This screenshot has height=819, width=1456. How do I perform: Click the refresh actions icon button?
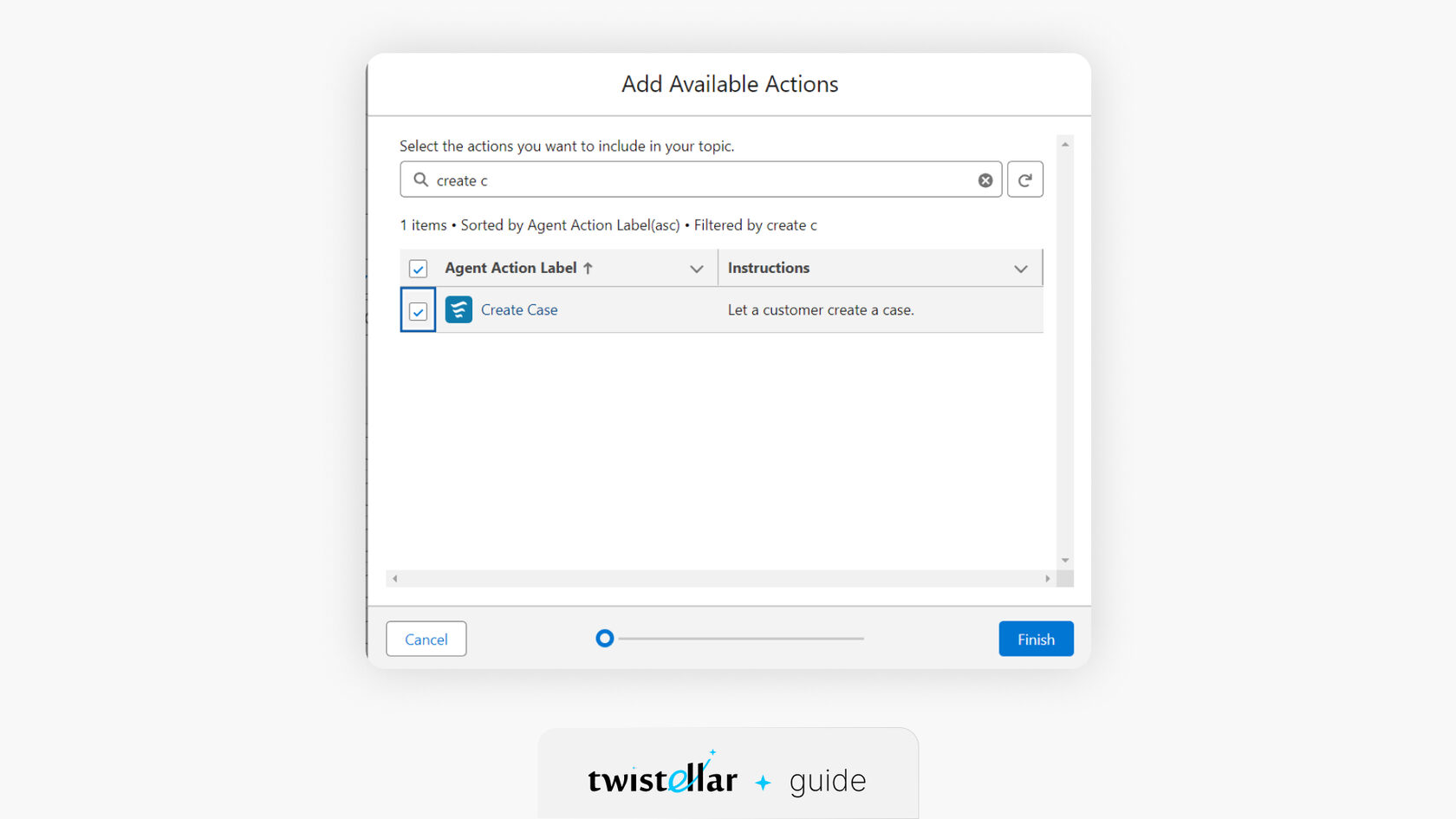[1025, 179]
